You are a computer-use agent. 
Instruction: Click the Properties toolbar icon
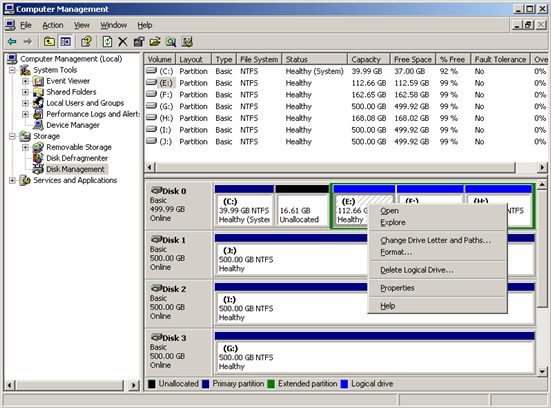tap(139, 42)
